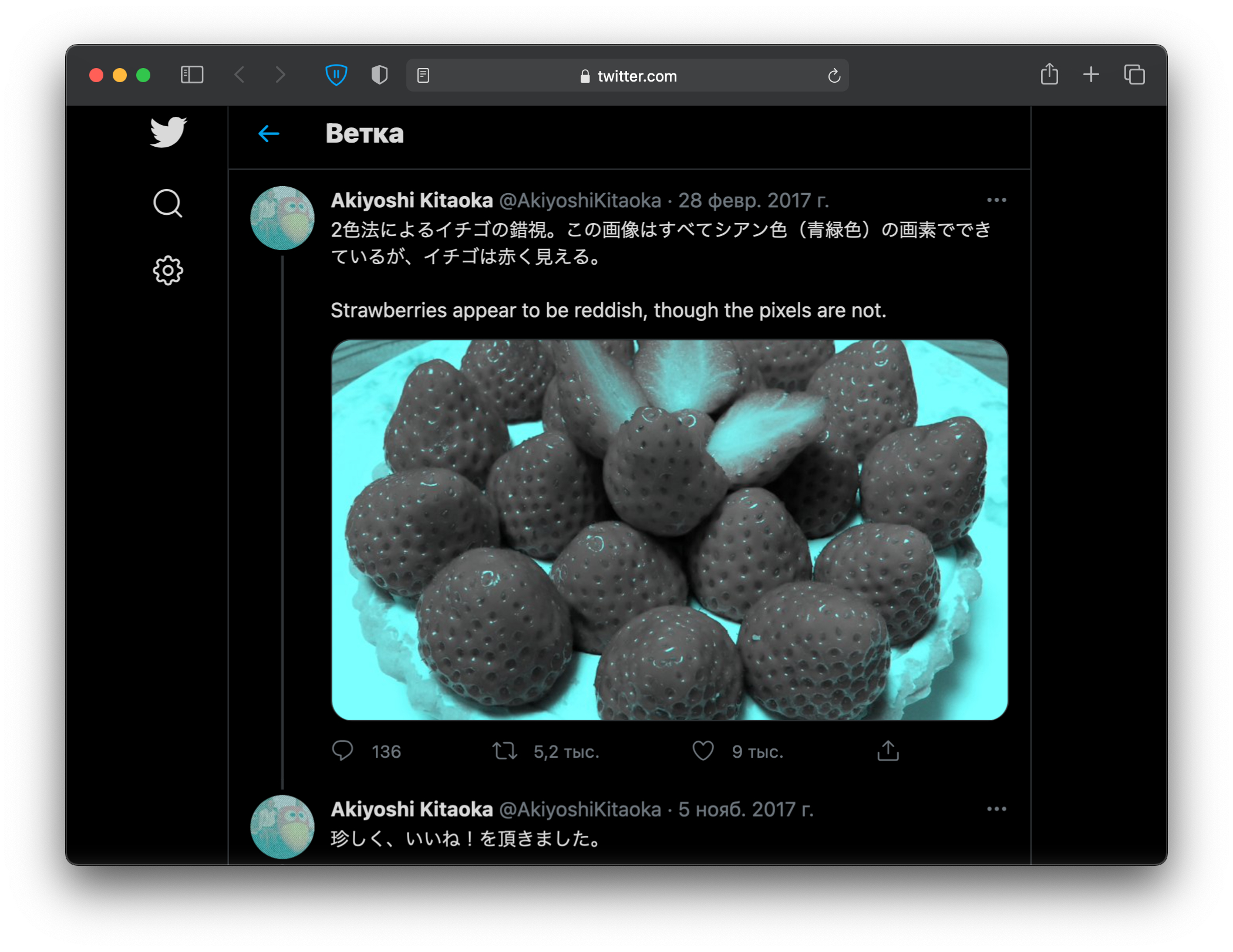Open profile avatar on second tweet
Image resolution: width=1233 pixels, height=952 pixels.
(282, 826)
